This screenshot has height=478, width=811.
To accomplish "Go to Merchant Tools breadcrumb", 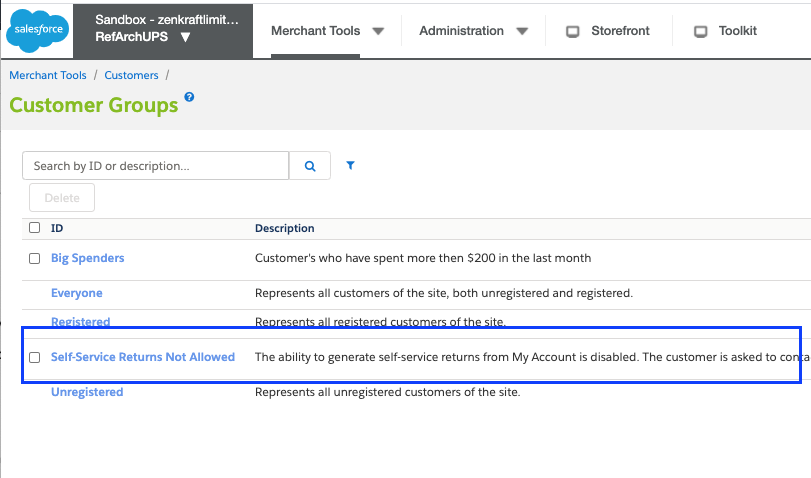I will (48, 75).
